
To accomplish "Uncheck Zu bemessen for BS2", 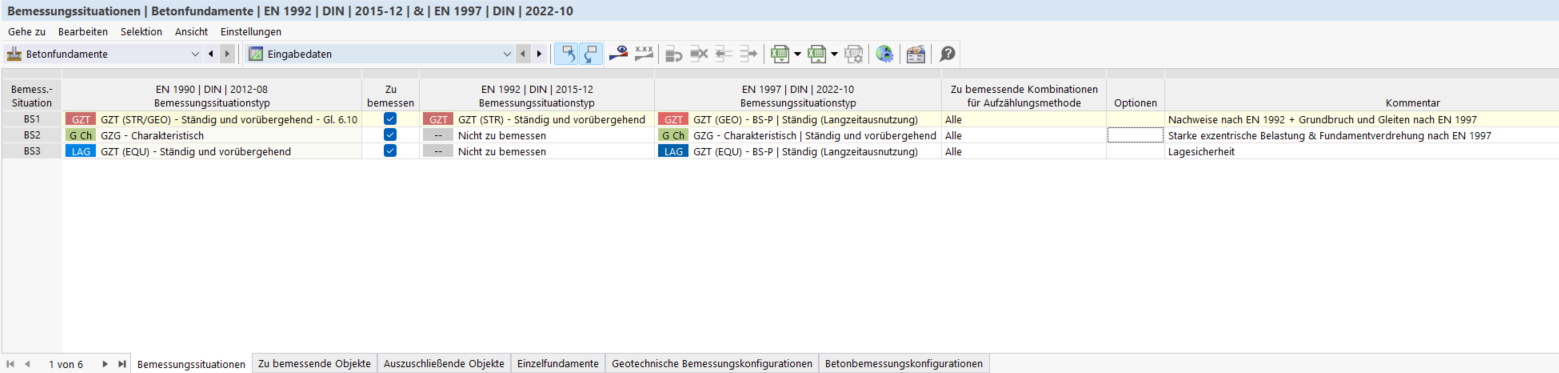I will [390, 135].
